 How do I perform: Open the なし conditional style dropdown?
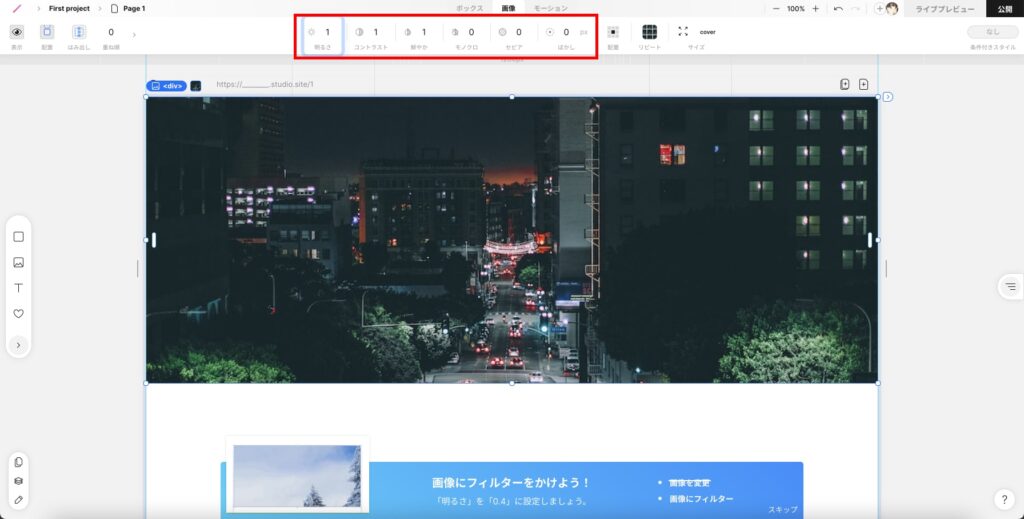coord(992,32)
